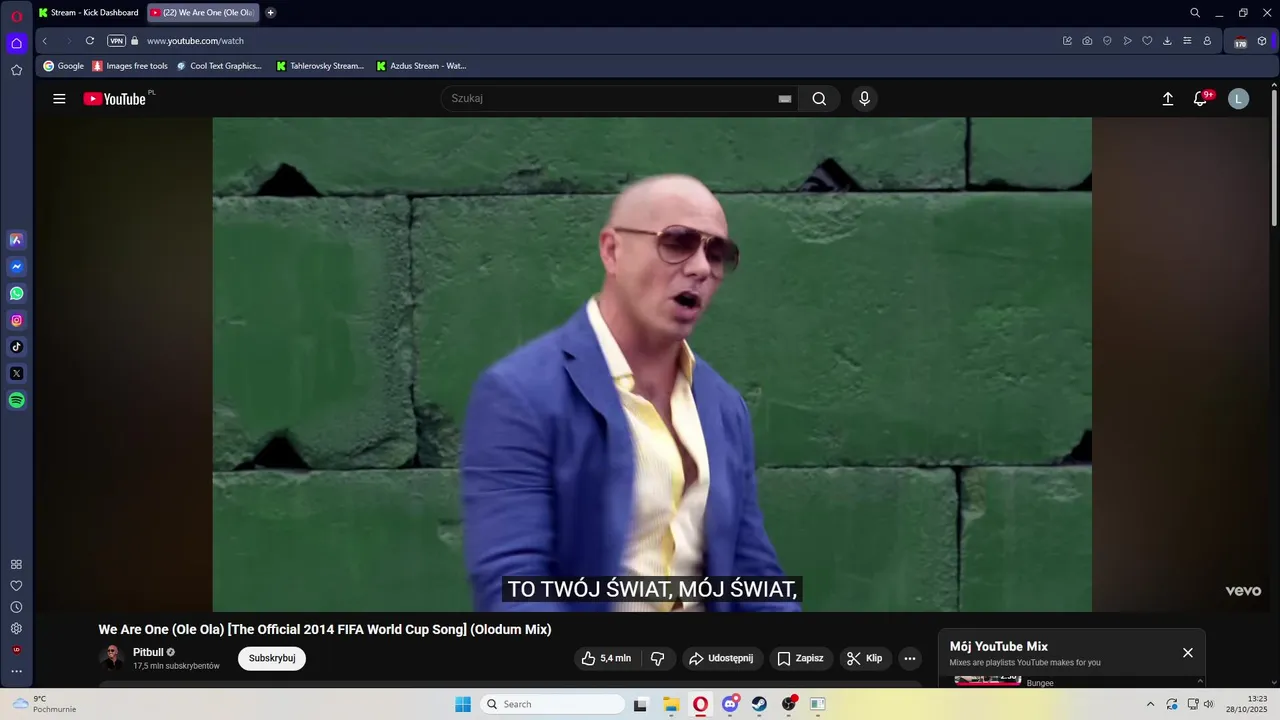
Task: Like the video (5,4 mln)
Action: point(607,658)
